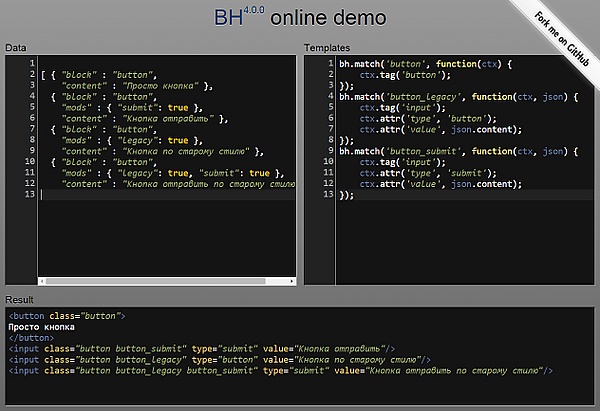
Task: Click Templates line 10 ctx.tag('input')
Action: click(x=403, y=162)
